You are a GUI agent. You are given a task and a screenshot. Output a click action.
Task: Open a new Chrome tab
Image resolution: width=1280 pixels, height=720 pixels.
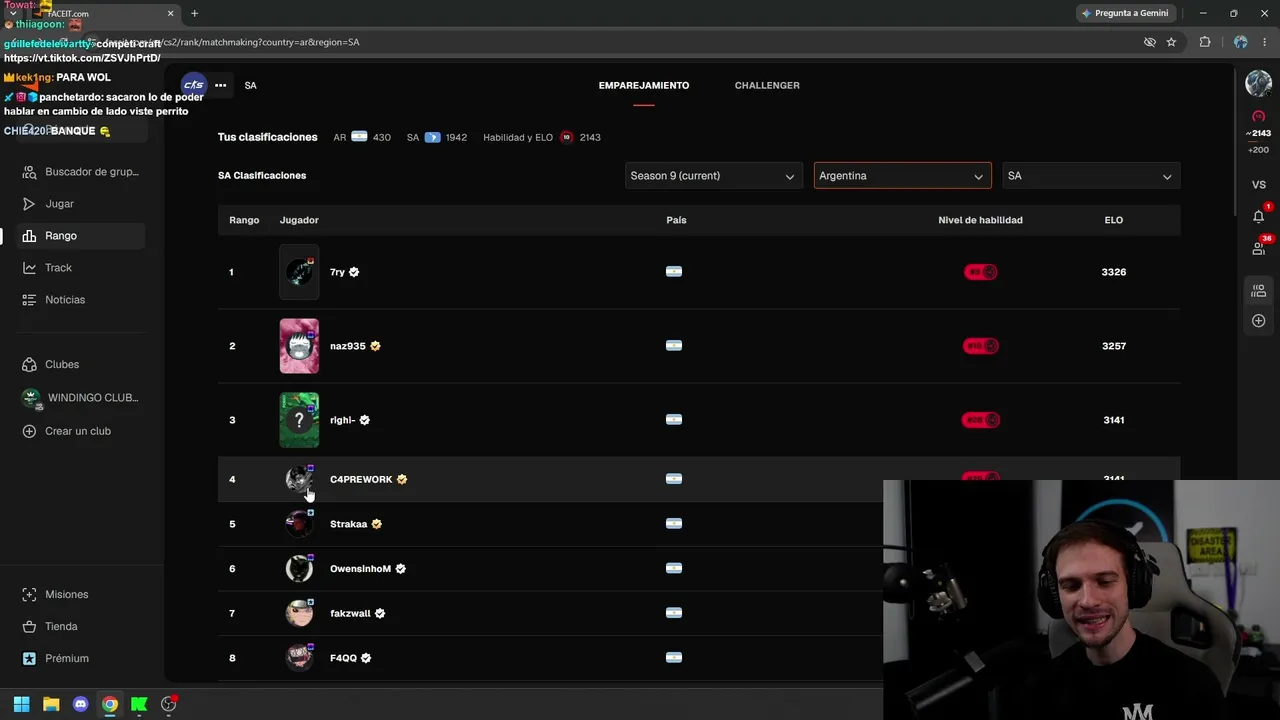point(194,13)
